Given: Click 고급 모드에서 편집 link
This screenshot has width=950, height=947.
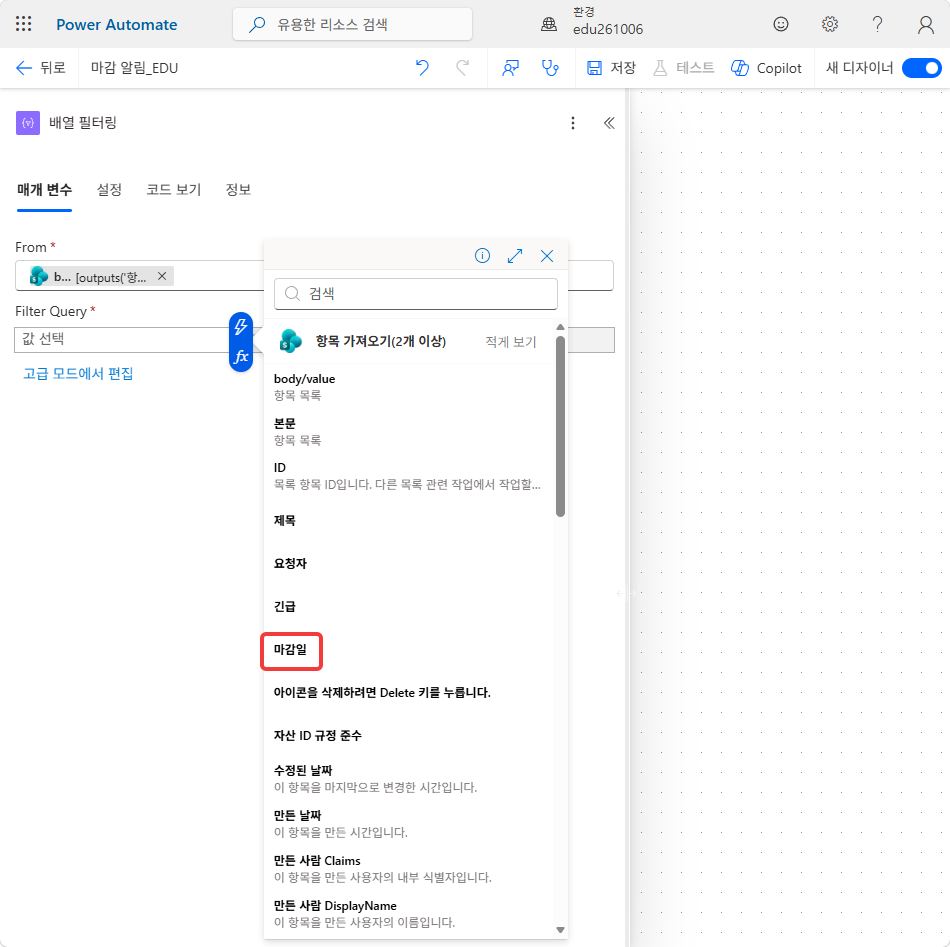Looking at the screenshot, I should pyautogui.click(x=78, y=373).
